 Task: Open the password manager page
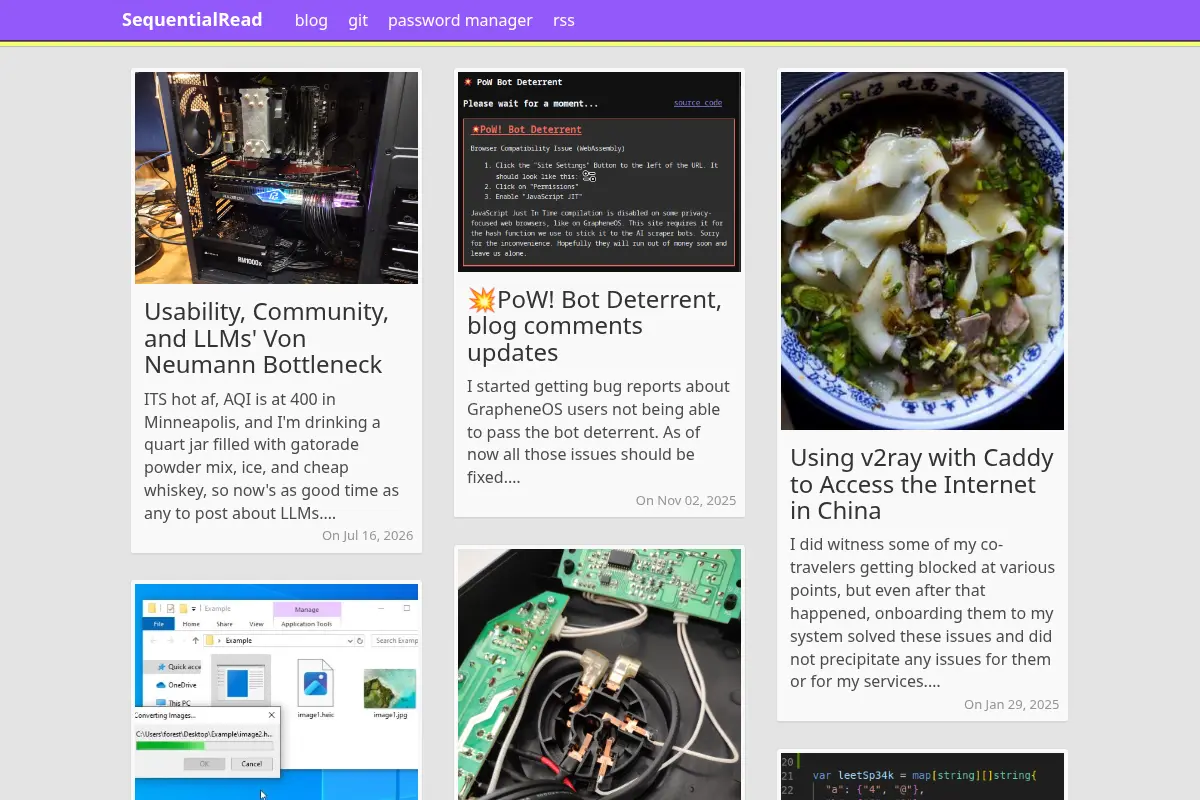click(460, 20)
